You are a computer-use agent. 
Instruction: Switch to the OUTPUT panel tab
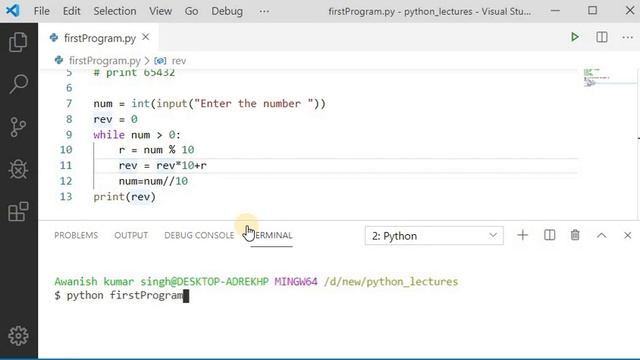point(131,236)
